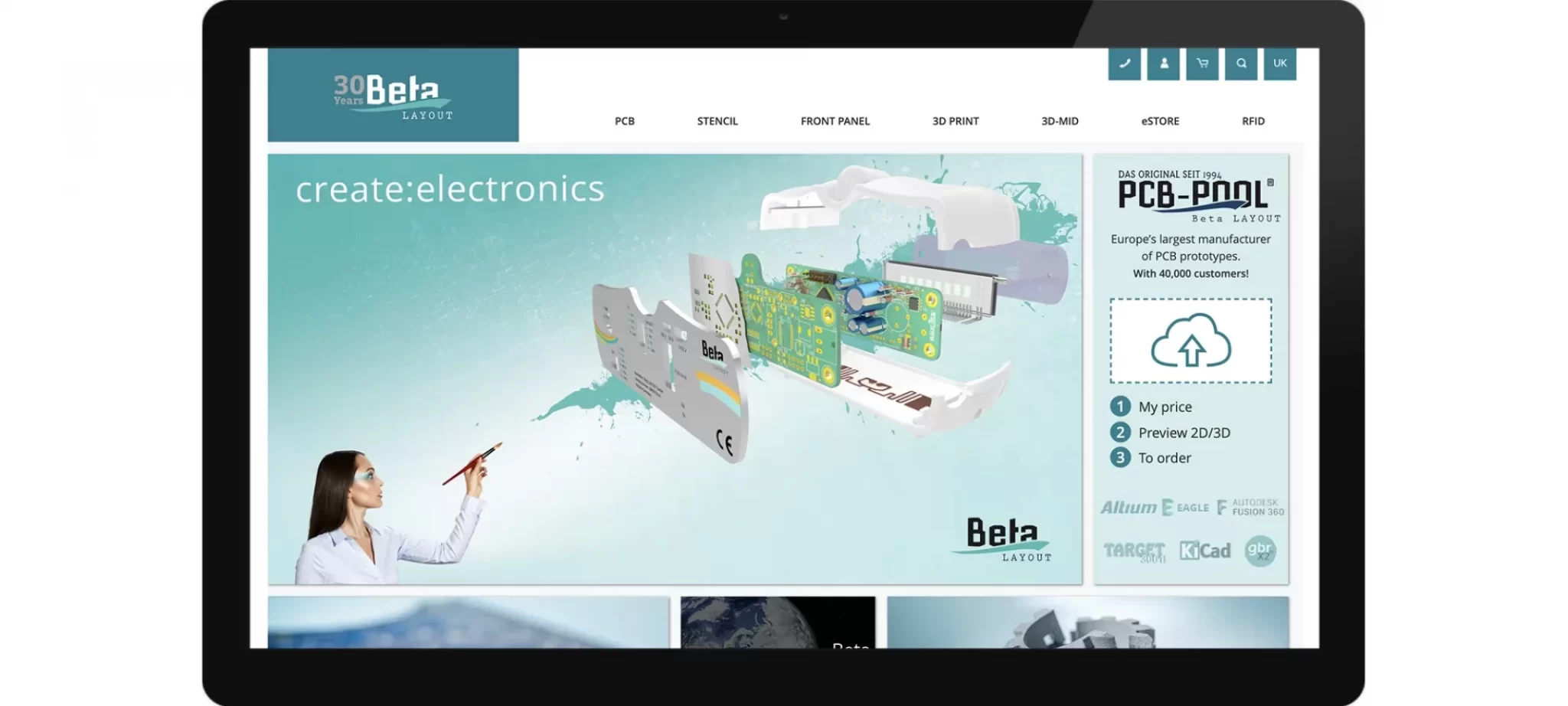
Task: Open the UK language selector
Action: [1280, 64]
